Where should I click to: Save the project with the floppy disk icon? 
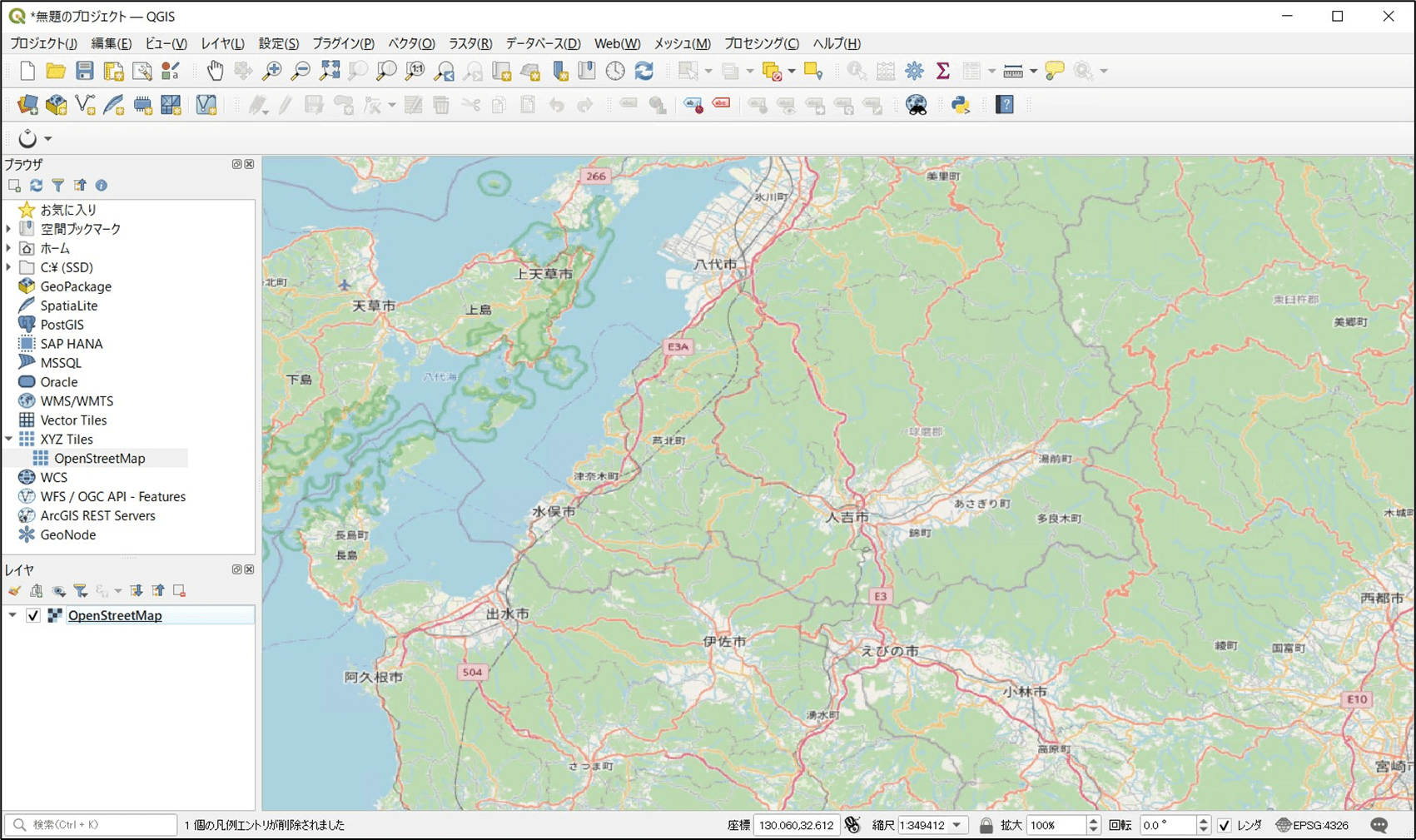(84, 71)
